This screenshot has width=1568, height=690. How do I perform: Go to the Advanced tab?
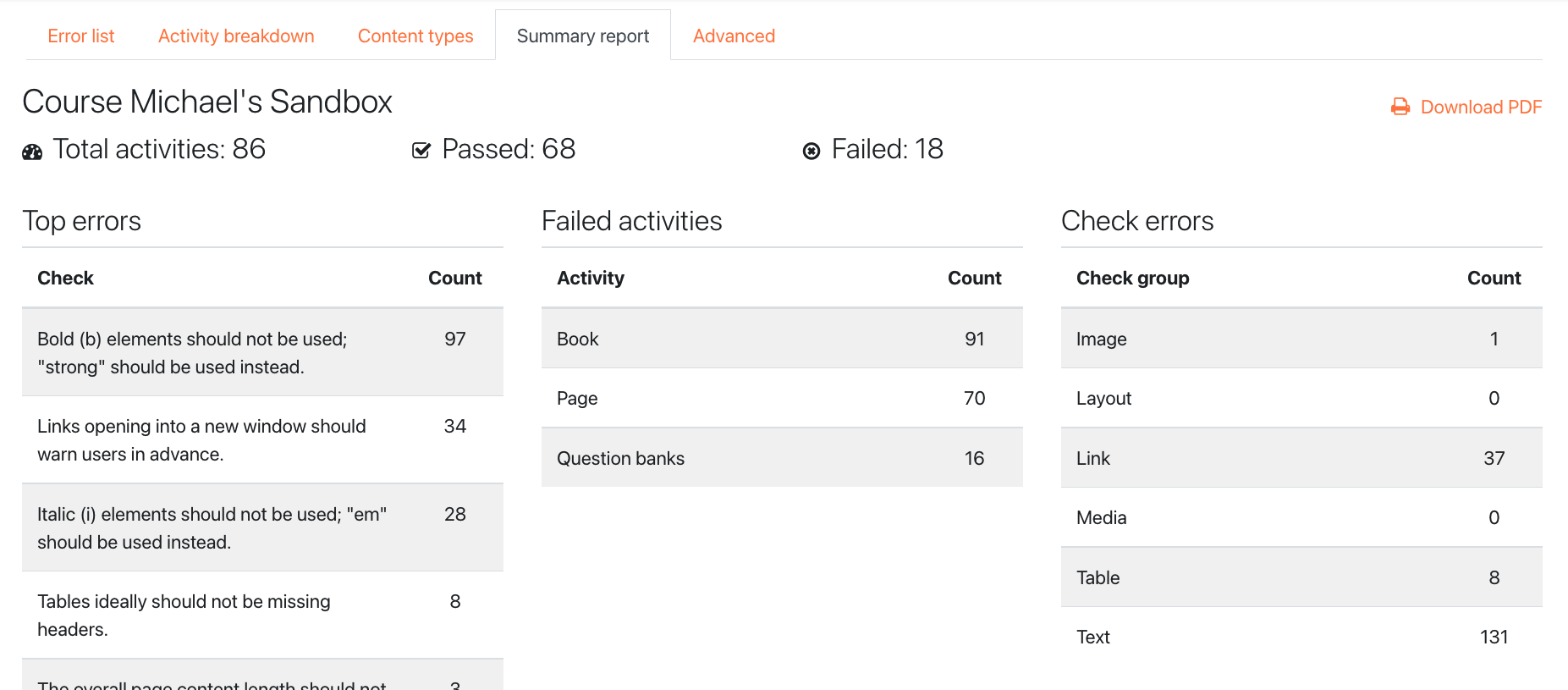(734, 36)
